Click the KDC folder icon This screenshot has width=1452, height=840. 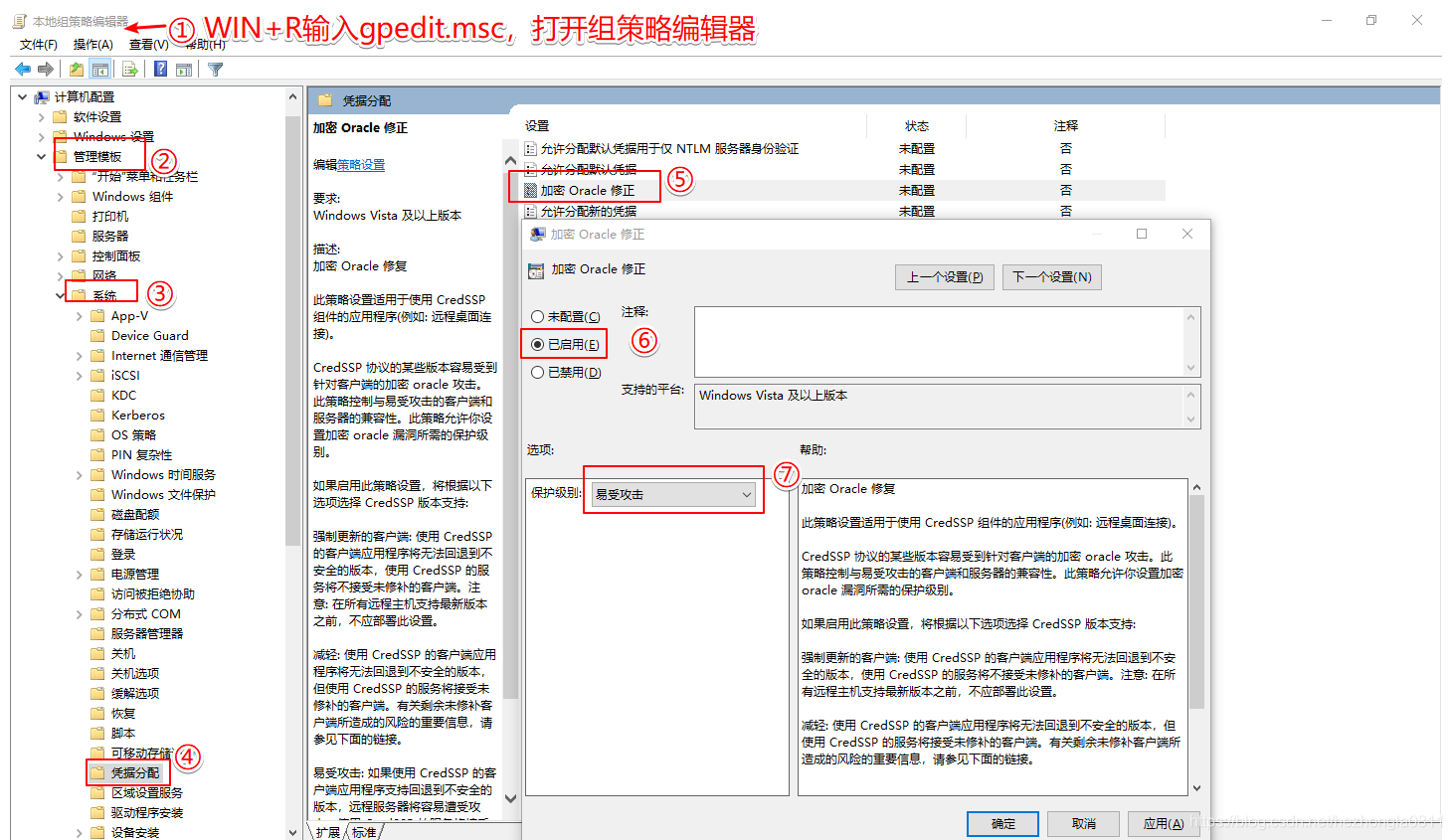pos(97,395)
